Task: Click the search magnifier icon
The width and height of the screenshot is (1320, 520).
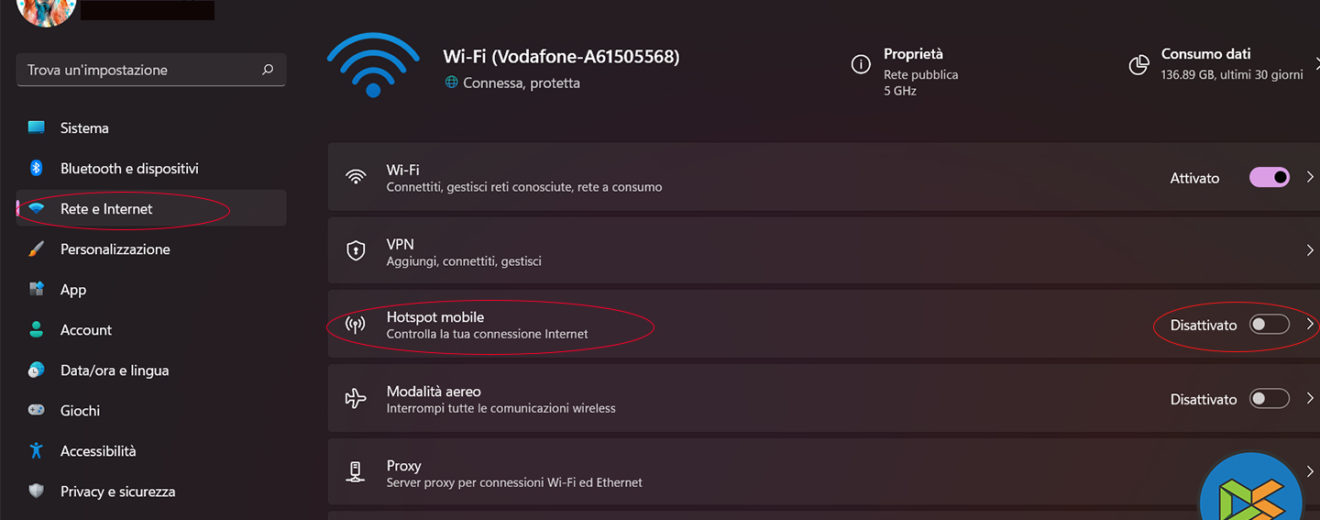Action: click(x=267, y=70)
